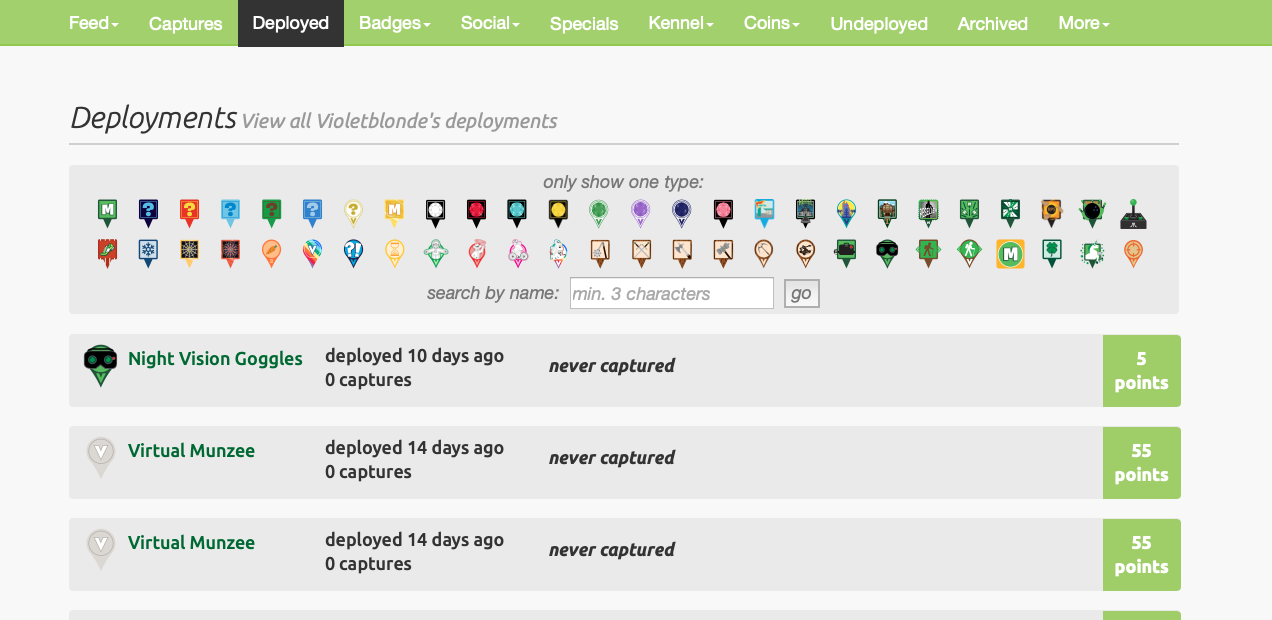Filter by the orange carrot pin icon
The image size is (1272, 620).
coord(271,253)
